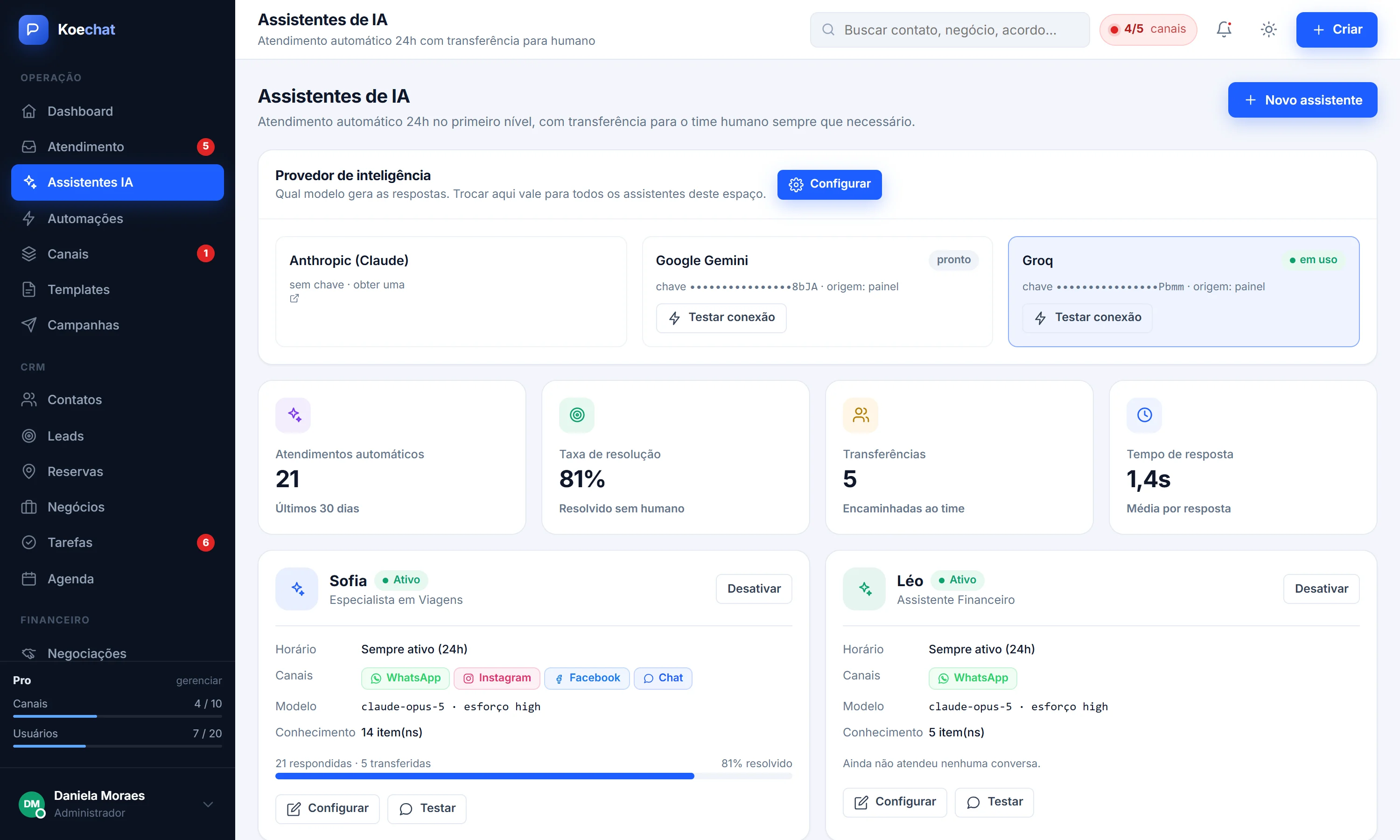Open Contatos in CRM

[x=118, y=399]
